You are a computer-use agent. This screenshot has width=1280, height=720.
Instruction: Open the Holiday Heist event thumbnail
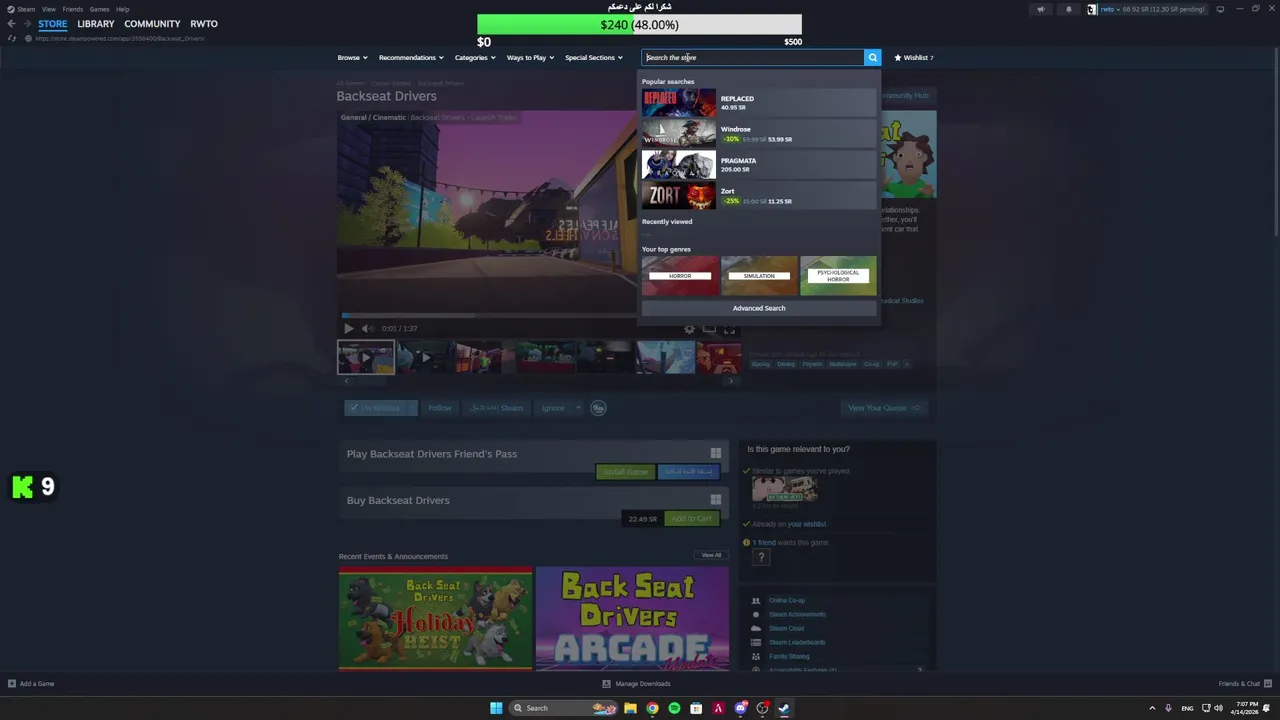[435, 618]
